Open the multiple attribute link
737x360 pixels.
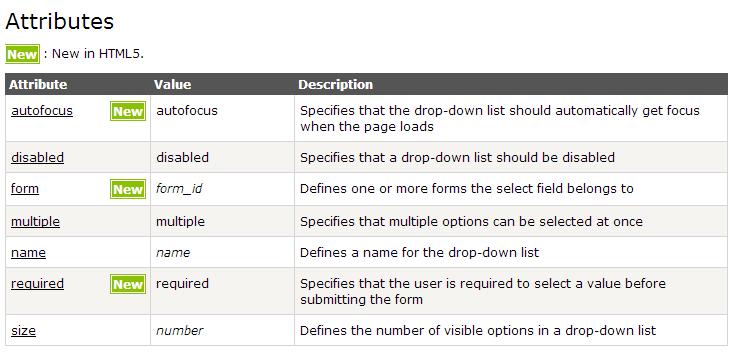click(36, 221)
